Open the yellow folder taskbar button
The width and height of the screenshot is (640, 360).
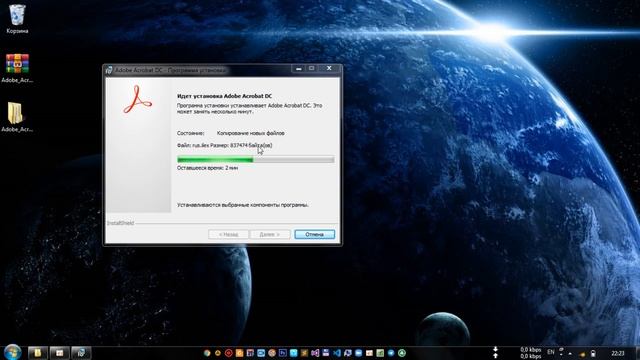pos(38,353)
